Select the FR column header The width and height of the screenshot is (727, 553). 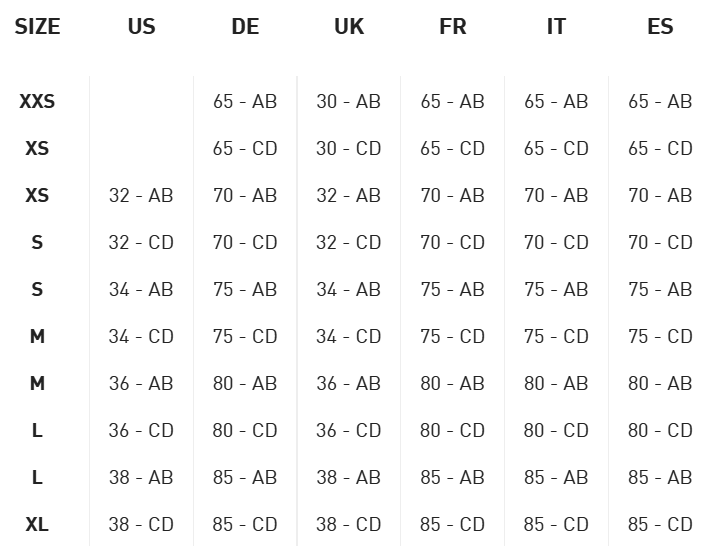pos(452,27)
